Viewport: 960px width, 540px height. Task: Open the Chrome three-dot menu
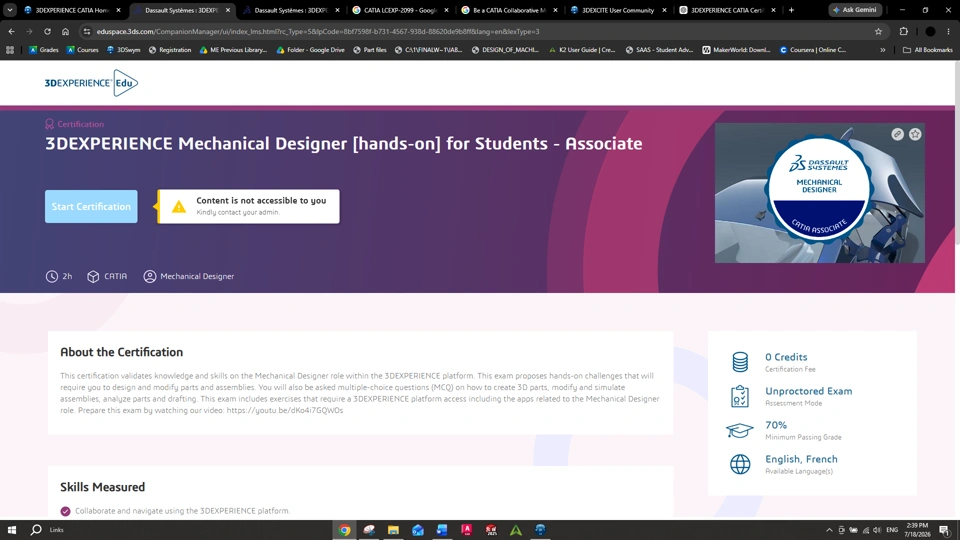[x=948, y=31]
